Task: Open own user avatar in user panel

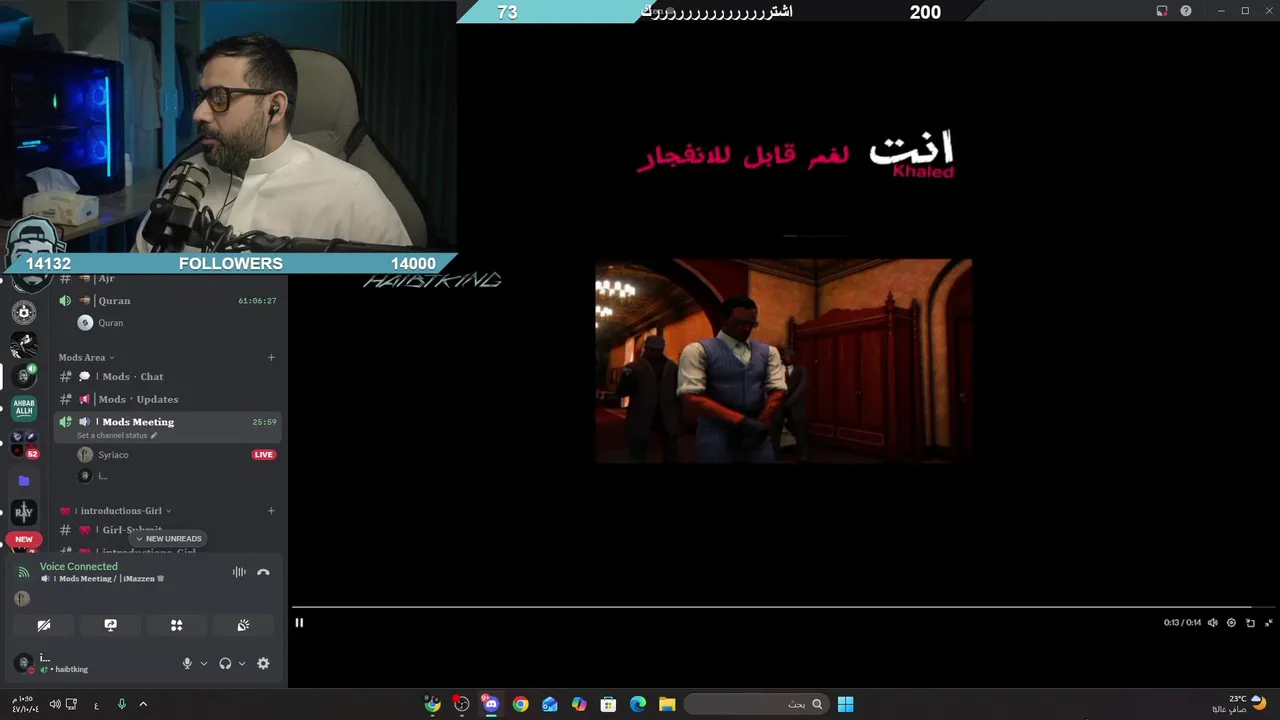Action: pyautogui.click(x=24, y=663)
